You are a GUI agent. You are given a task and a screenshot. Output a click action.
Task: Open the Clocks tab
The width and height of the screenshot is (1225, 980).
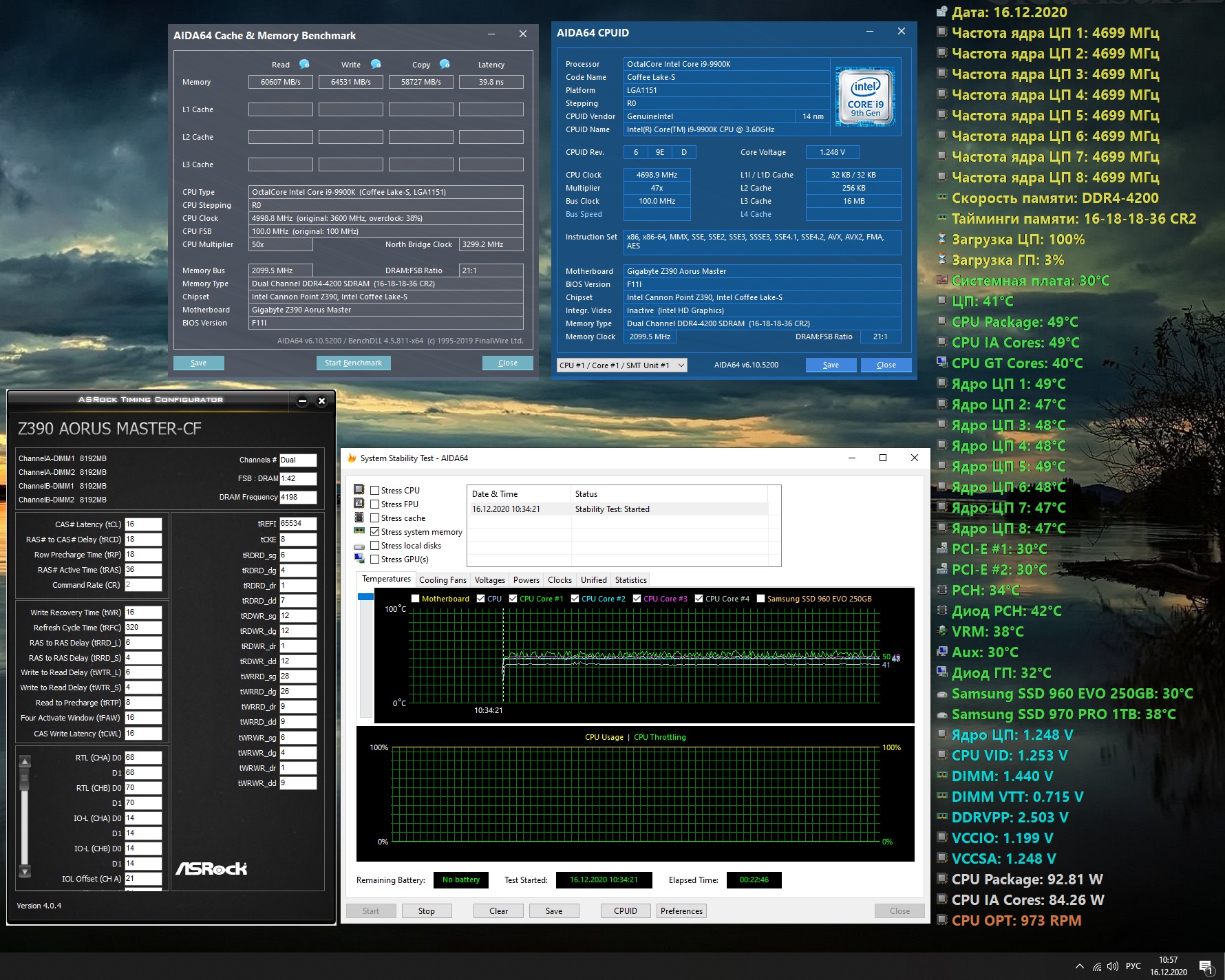click(x=560, y=580)
